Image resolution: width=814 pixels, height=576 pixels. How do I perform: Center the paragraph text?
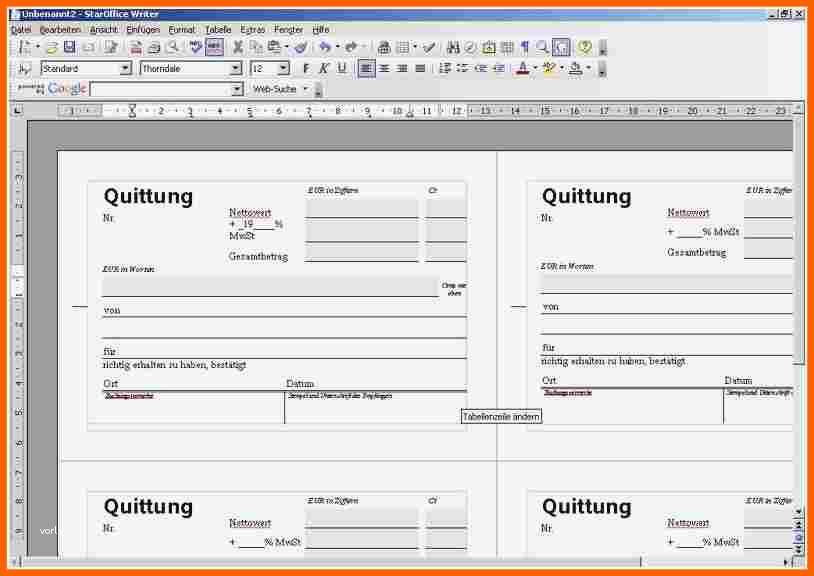click(385, 68)
